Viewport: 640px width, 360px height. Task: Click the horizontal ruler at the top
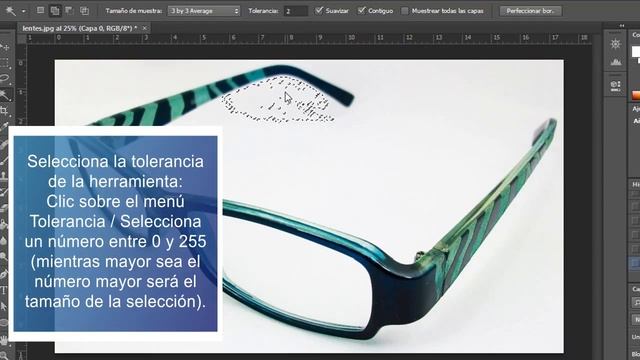[309, 38]
